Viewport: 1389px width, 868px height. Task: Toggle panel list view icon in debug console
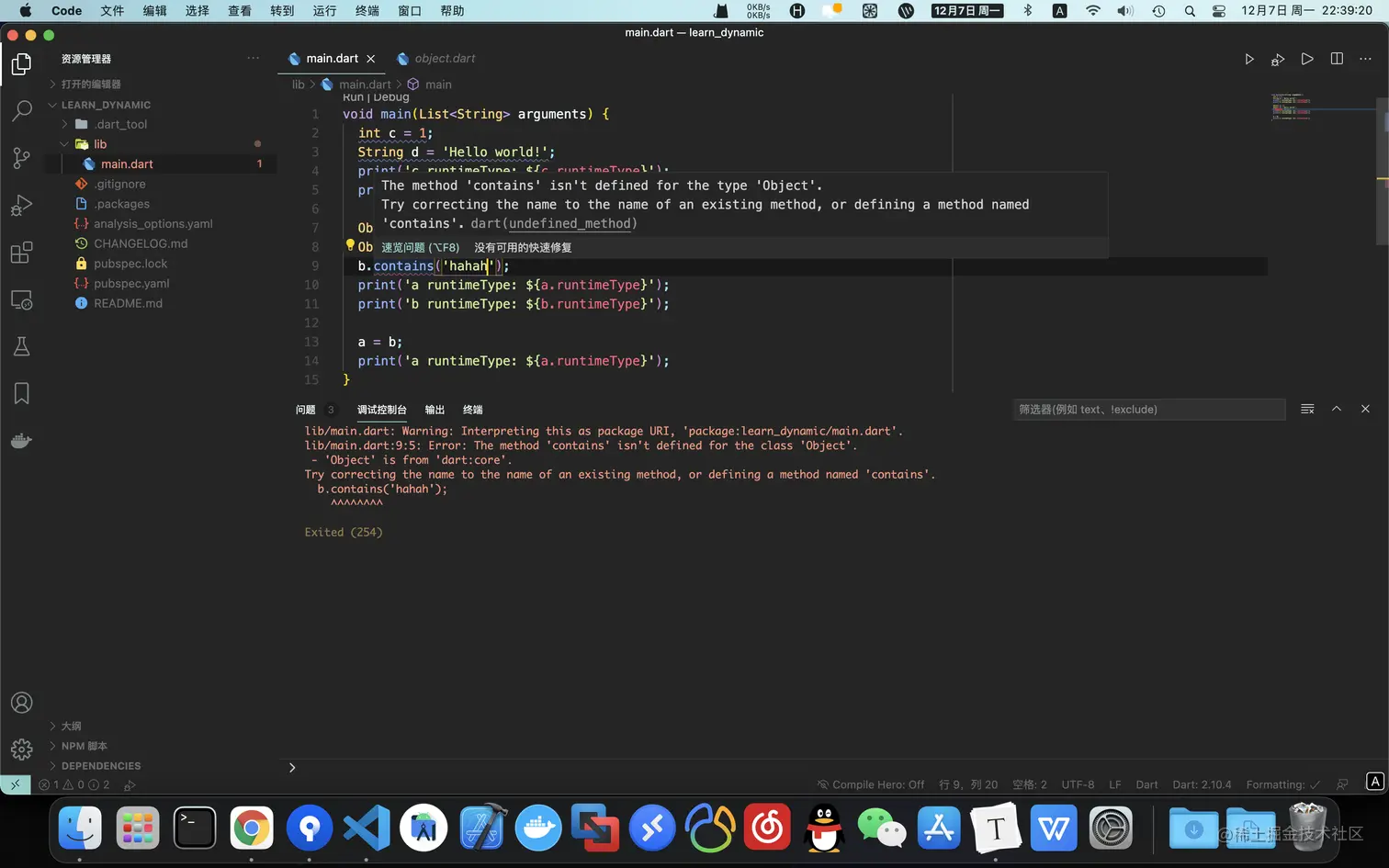tap(1307, 409)
